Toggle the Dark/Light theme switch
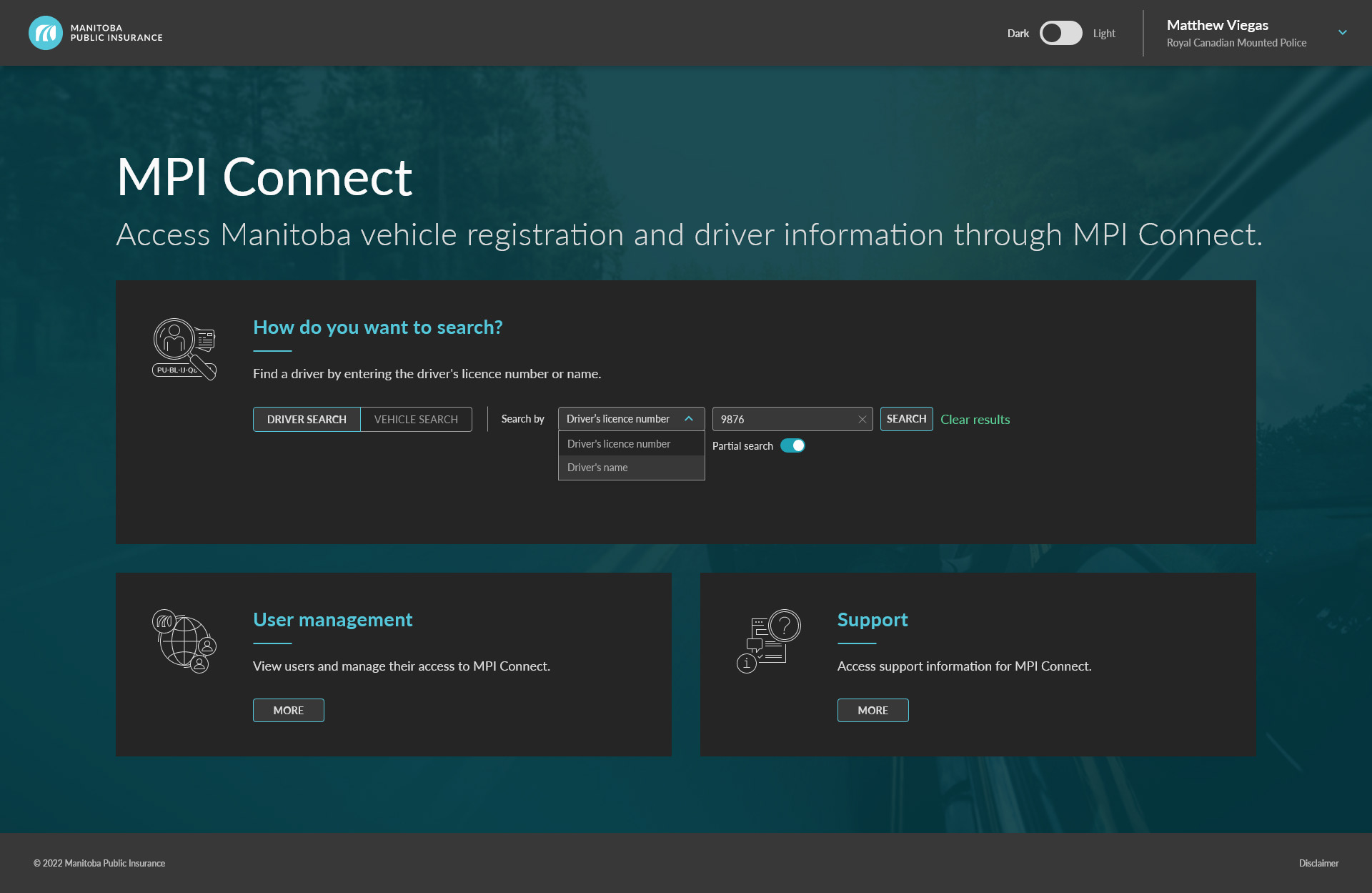Image resolution: width=1372 pixels, height=893 pixels. tap(1060, 33)
